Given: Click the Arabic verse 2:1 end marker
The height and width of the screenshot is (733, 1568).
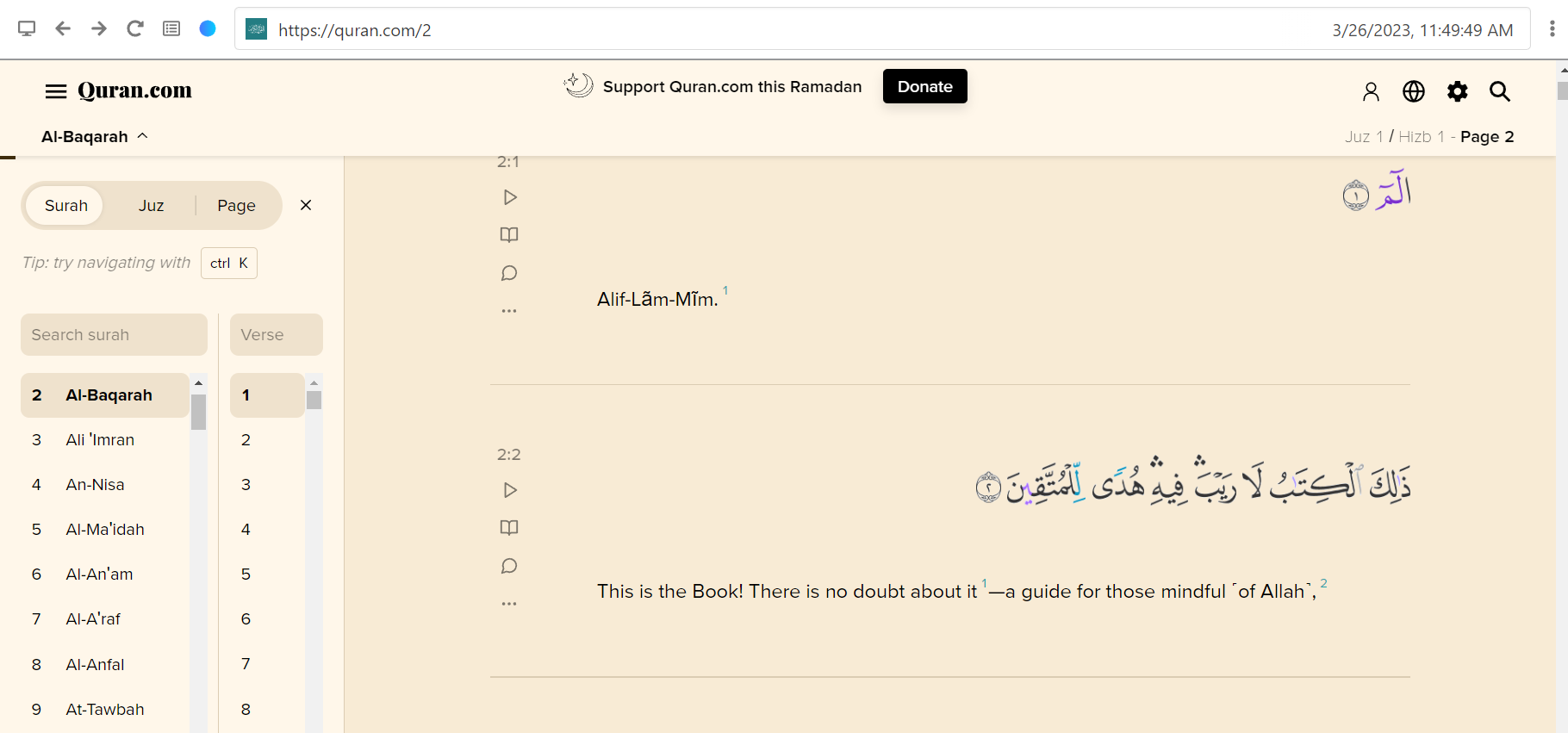Looking at the screenshot, I should click(1355, 196).
